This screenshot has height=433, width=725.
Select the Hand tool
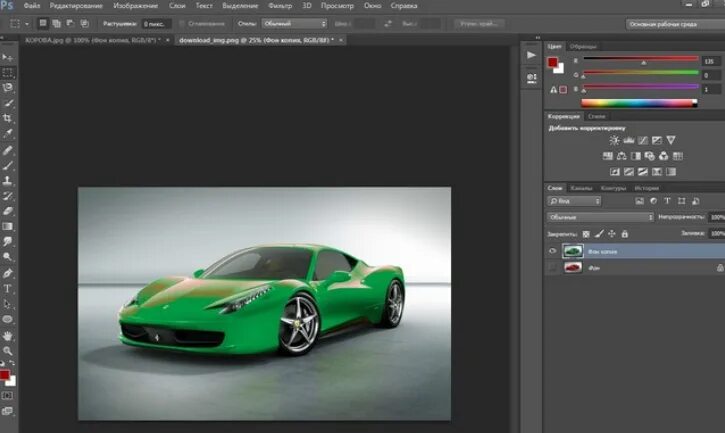click(7, 336)
